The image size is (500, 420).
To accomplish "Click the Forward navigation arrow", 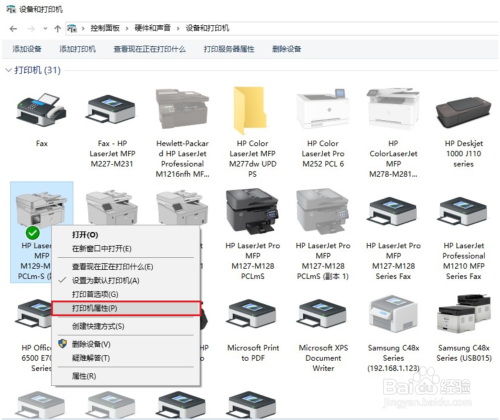I will (31, 29).
